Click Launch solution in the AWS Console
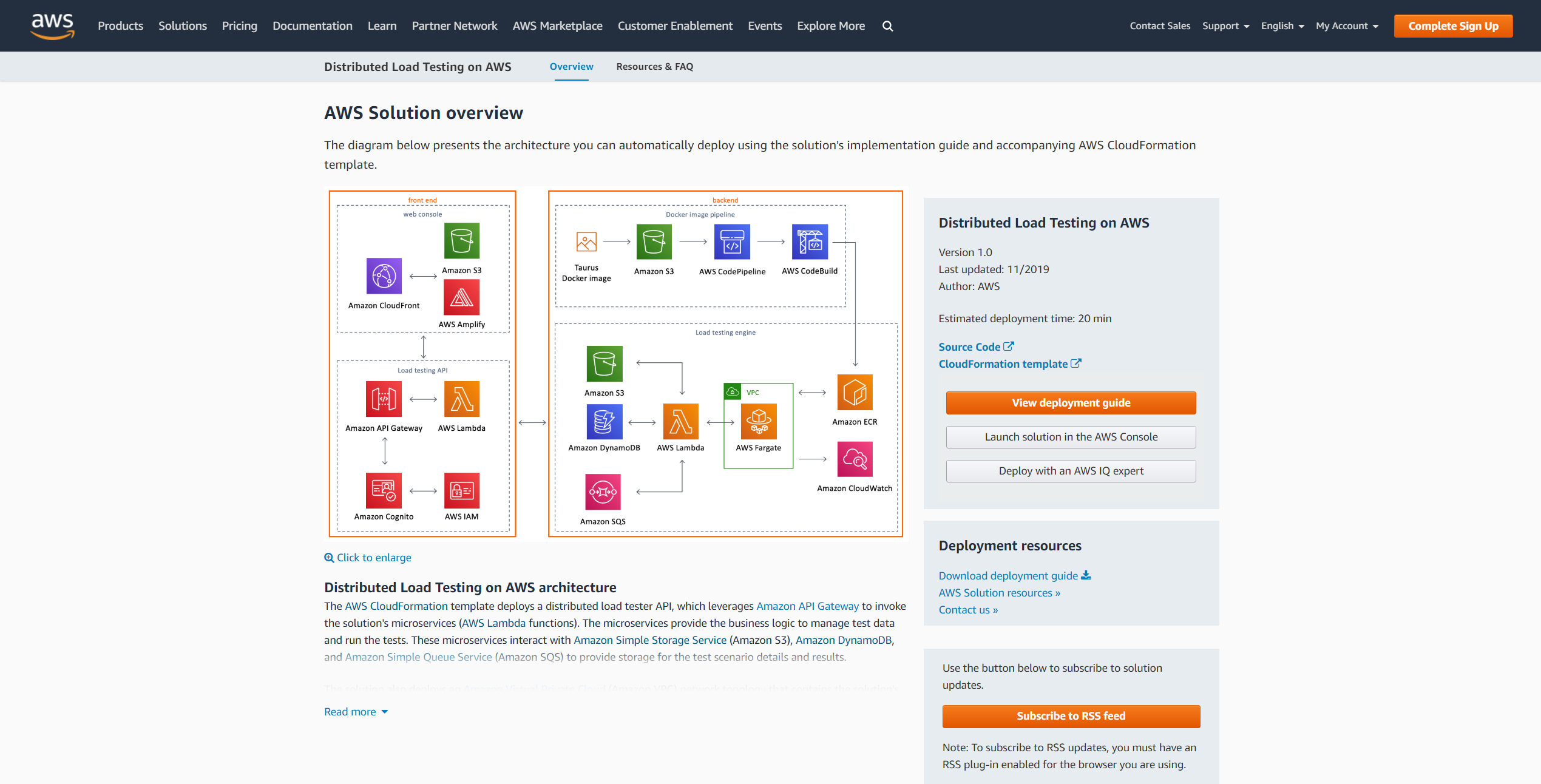 point(1071,437)
